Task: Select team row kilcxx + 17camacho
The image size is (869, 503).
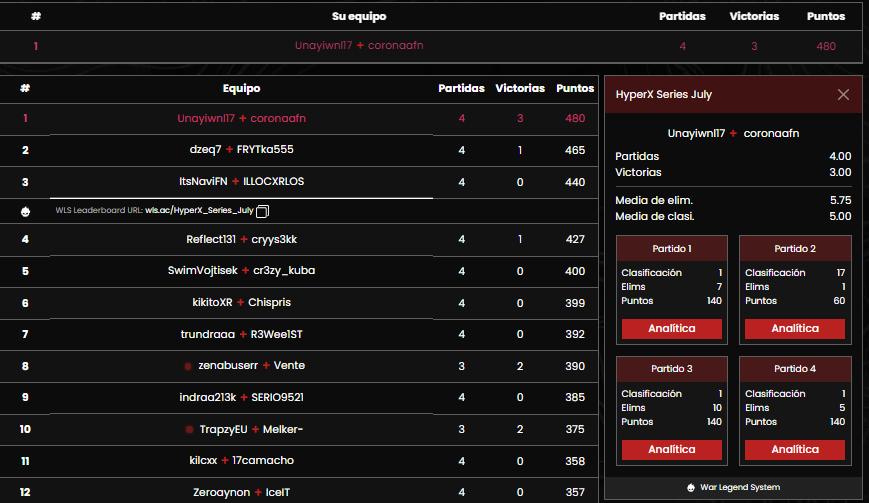Action: [x=299, y=461]
